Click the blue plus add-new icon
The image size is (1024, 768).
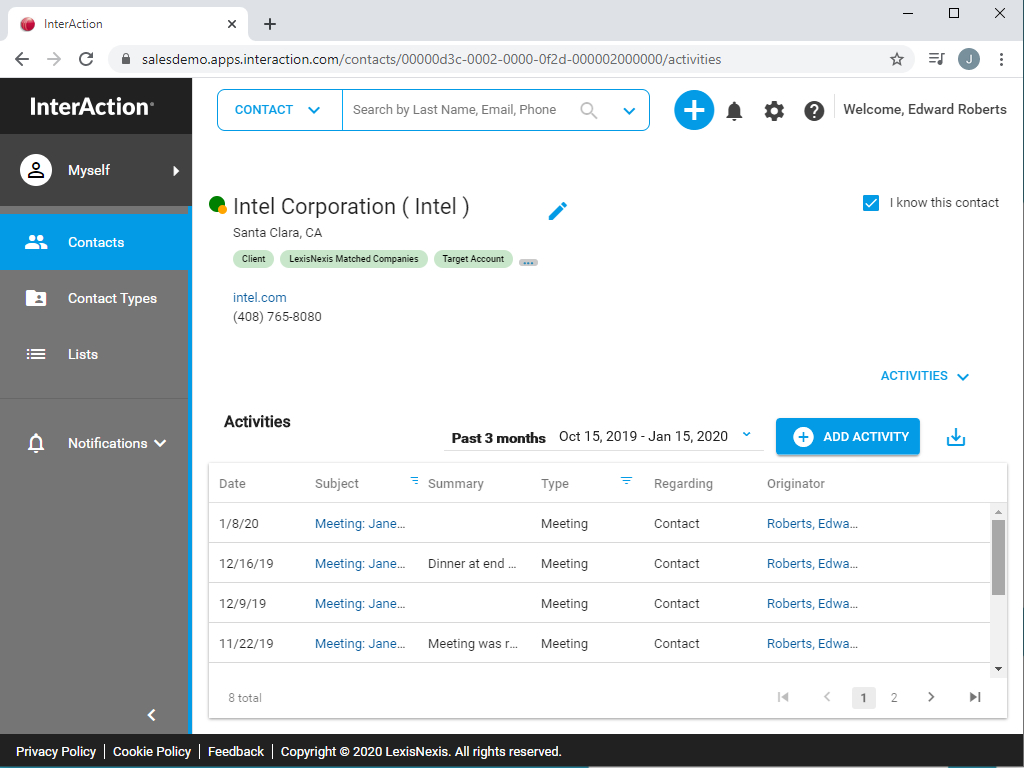[694, 110]
